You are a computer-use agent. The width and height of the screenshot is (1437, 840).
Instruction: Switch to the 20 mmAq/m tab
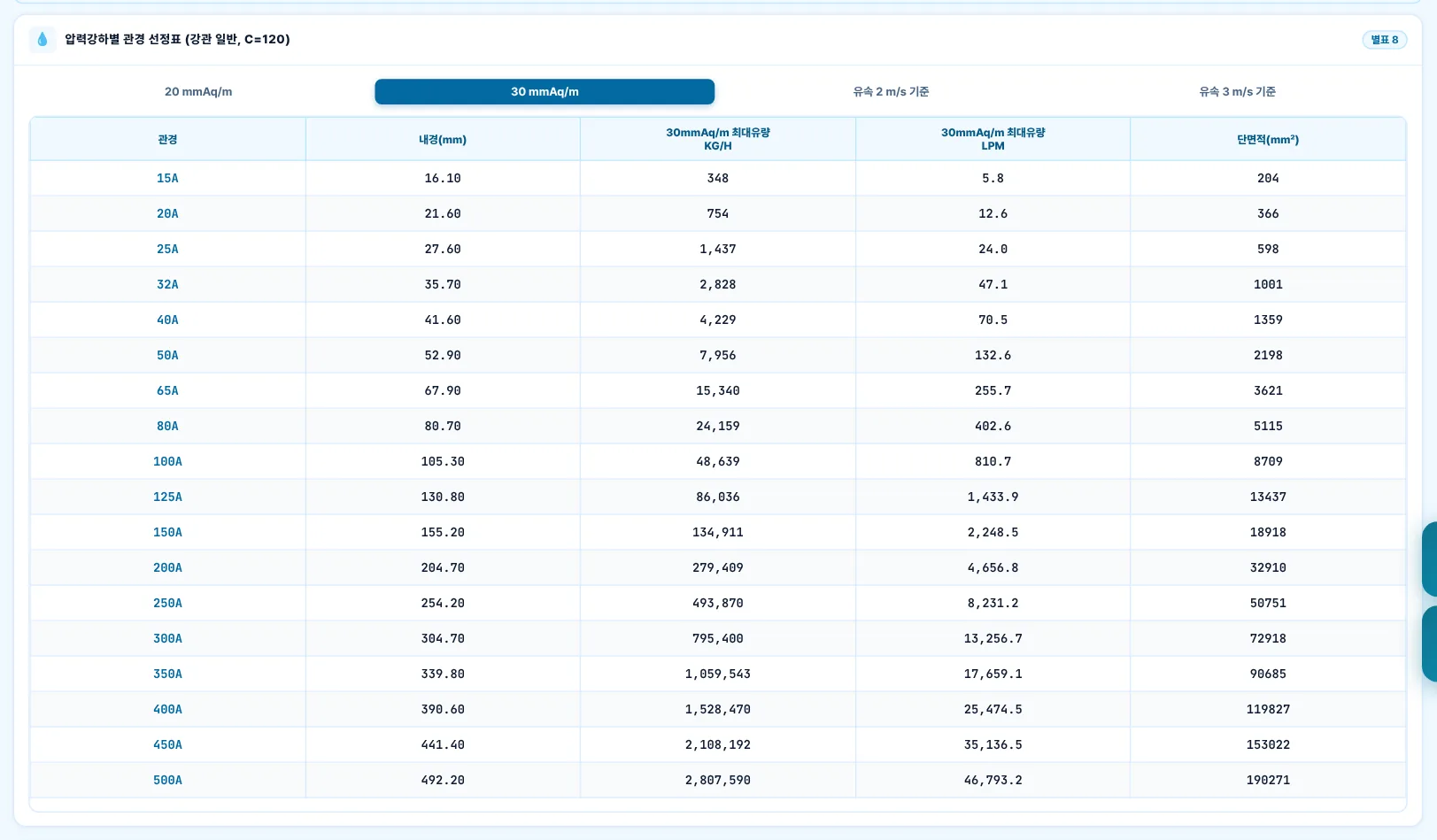[x=198, y=92]
